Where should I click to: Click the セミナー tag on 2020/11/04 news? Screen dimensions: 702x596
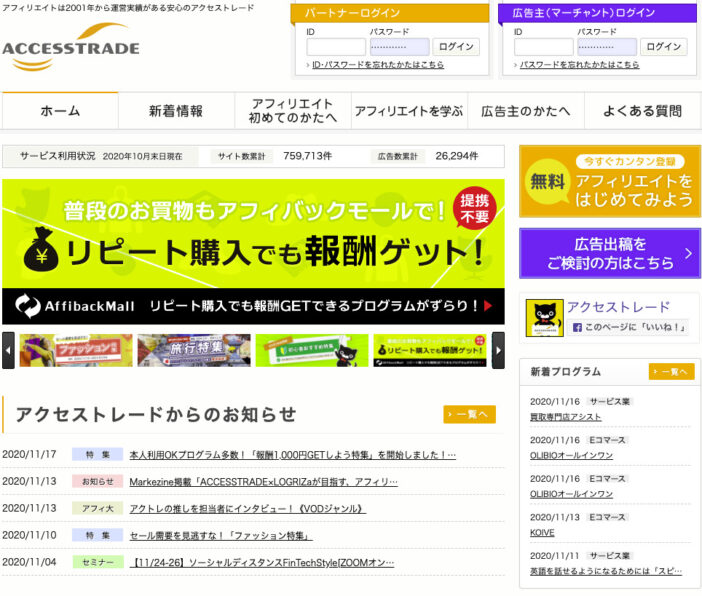point(98,562)
